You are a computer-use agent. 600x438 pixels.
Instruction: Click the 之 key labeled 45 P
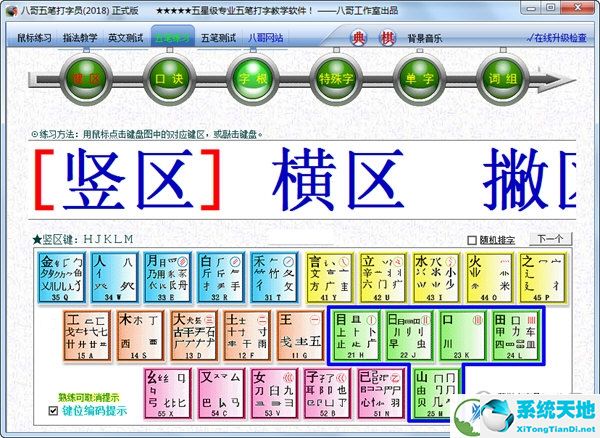tap(543, 277)
